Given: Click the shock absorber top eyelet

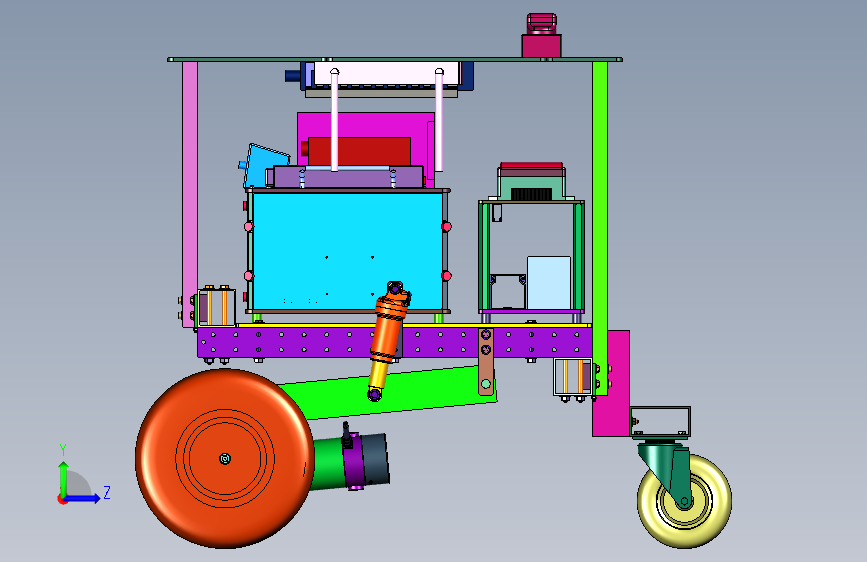Looking at the screenshot, I should point(395,288).
